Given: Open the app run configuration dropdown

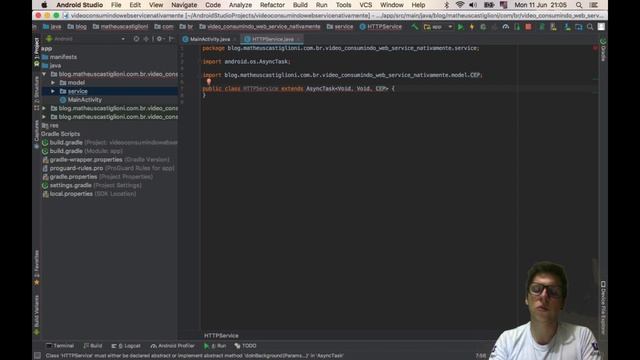Looking at the screenshot, I should (438, 27).
